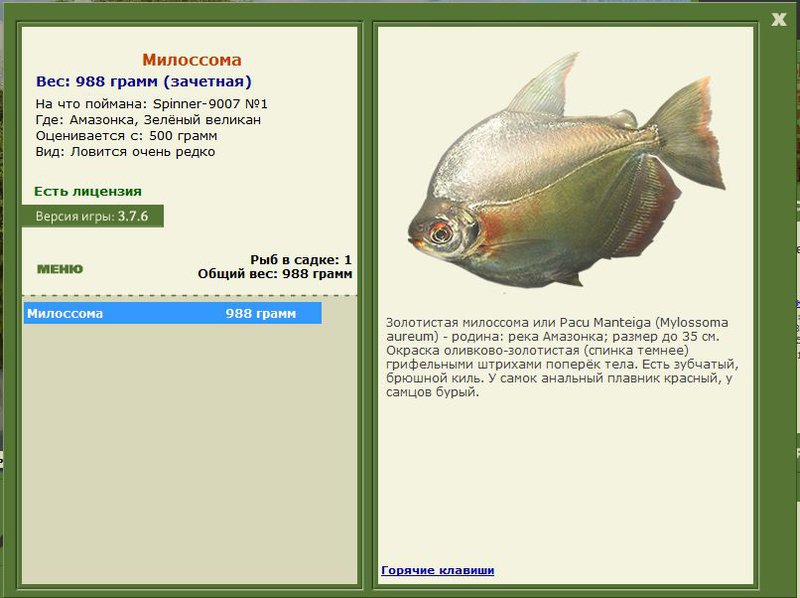Click the Оценивается с: 500 грамм line
The width and height of the screenshot is (800, 598).
pyautogui.click(x=127, y=136)
